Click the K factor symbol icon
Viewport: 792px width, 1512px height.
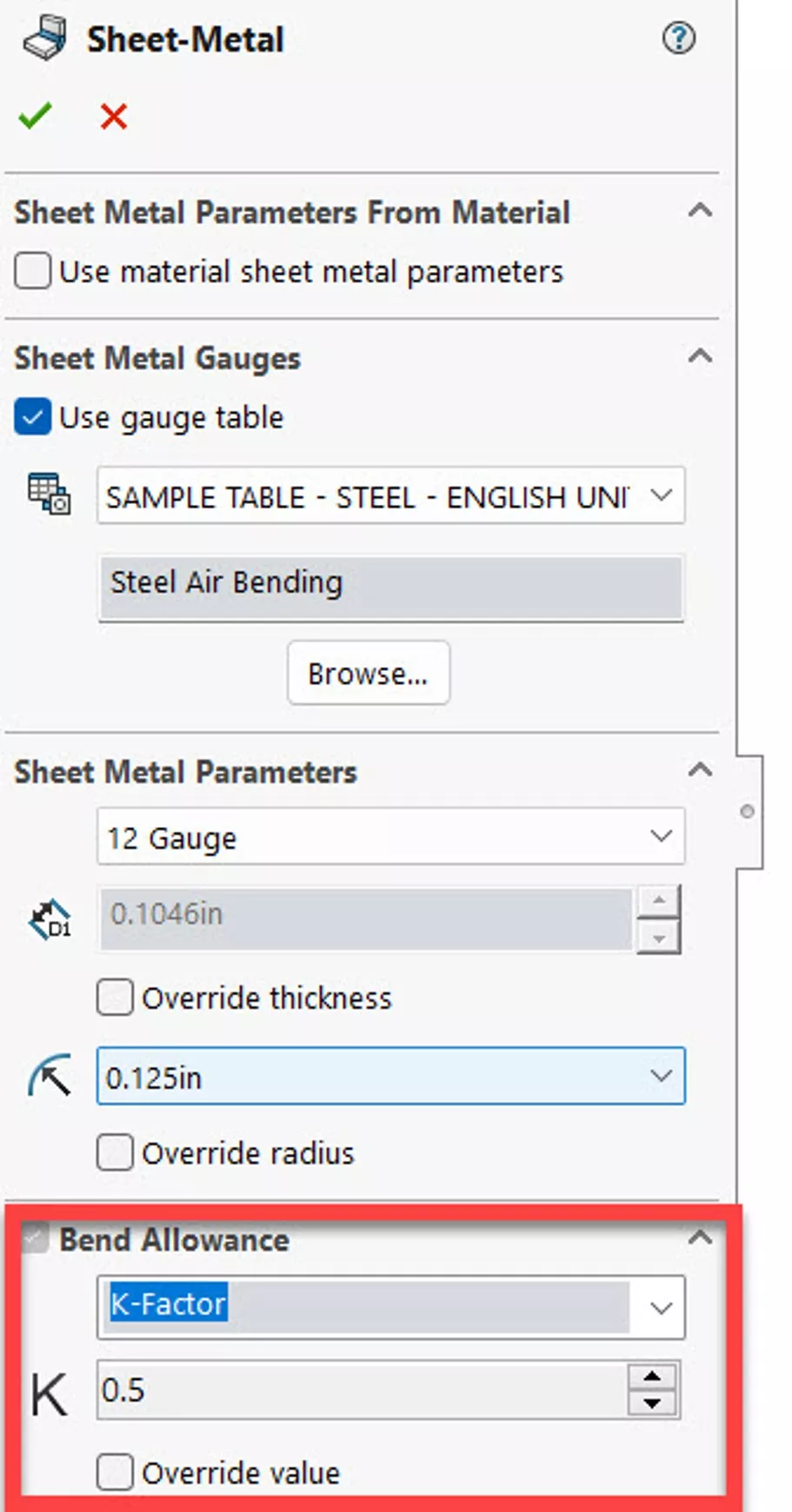tap(49, 1395)
